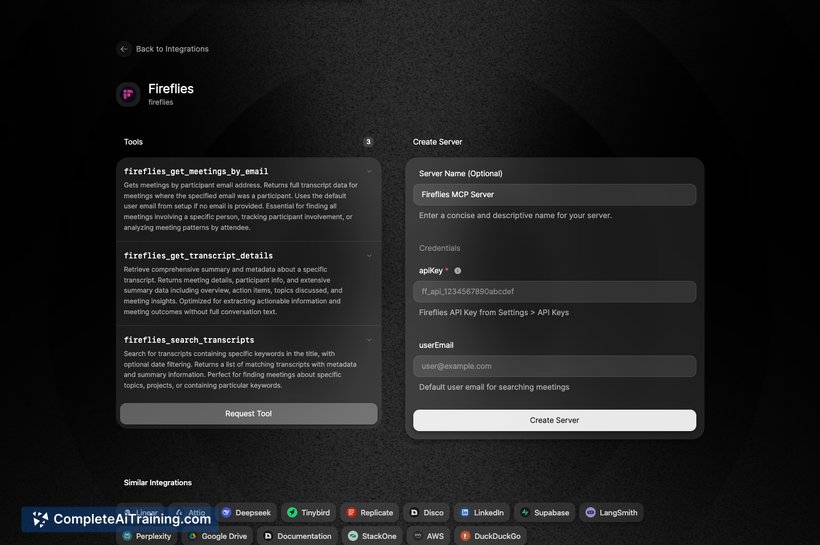This screenshot has height=545, width=820.
Task: Open the LinkedIn integration chip
Action: [482, 513]
